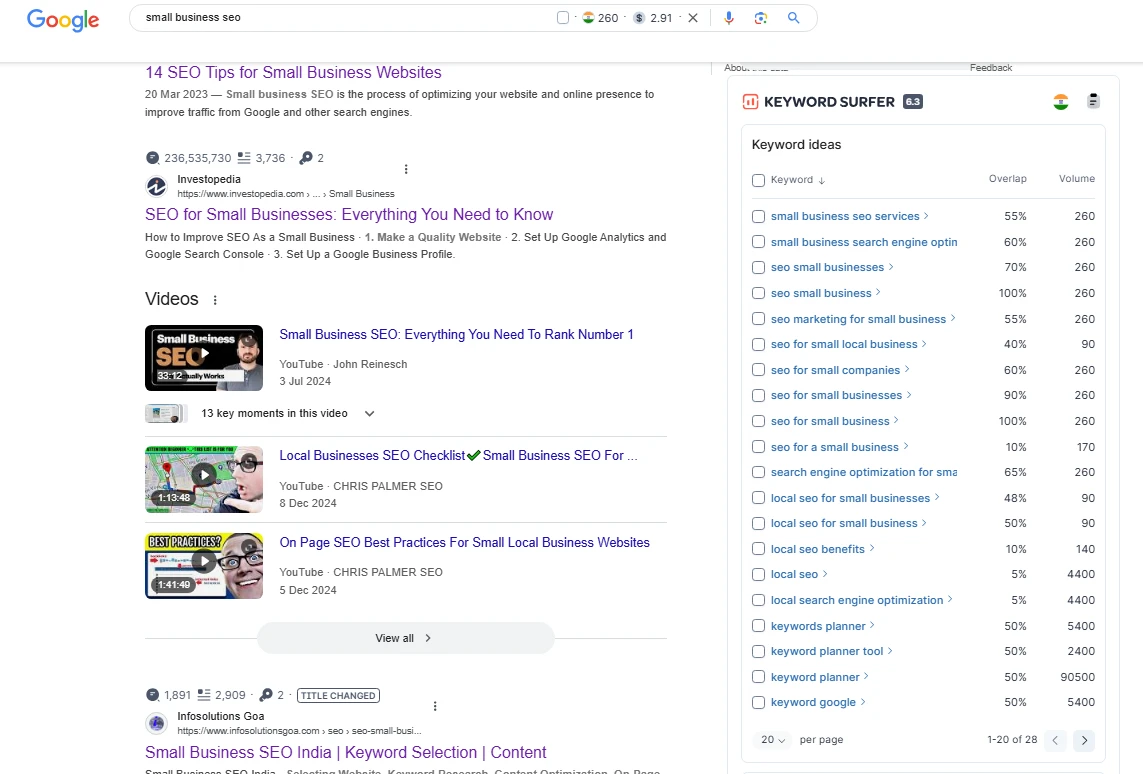This screenshot has height=774, width=1143.
Task: Click the 'View all' videos button
Action: click(405, 638)
